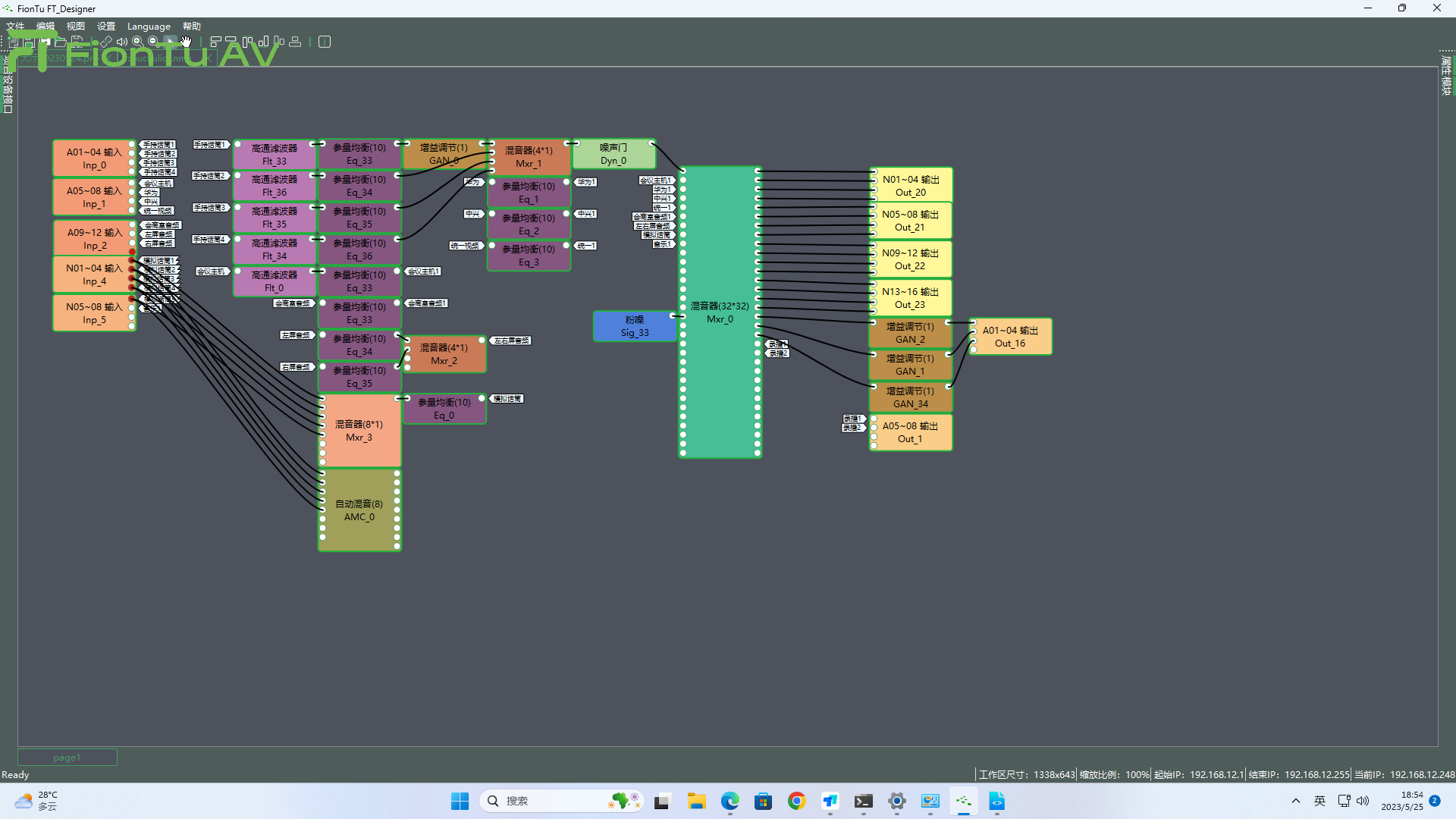Select the 增益调节 GAN_34 block
This screenshot has width=1456, height=819.
911,397
